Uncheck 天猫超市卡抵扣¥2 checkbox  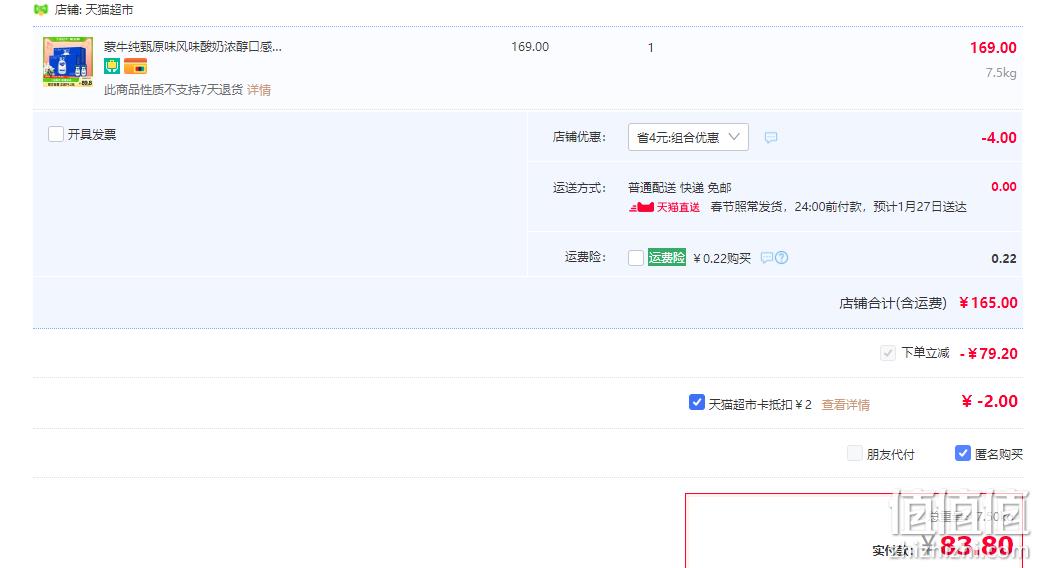(x=696, y=402)
